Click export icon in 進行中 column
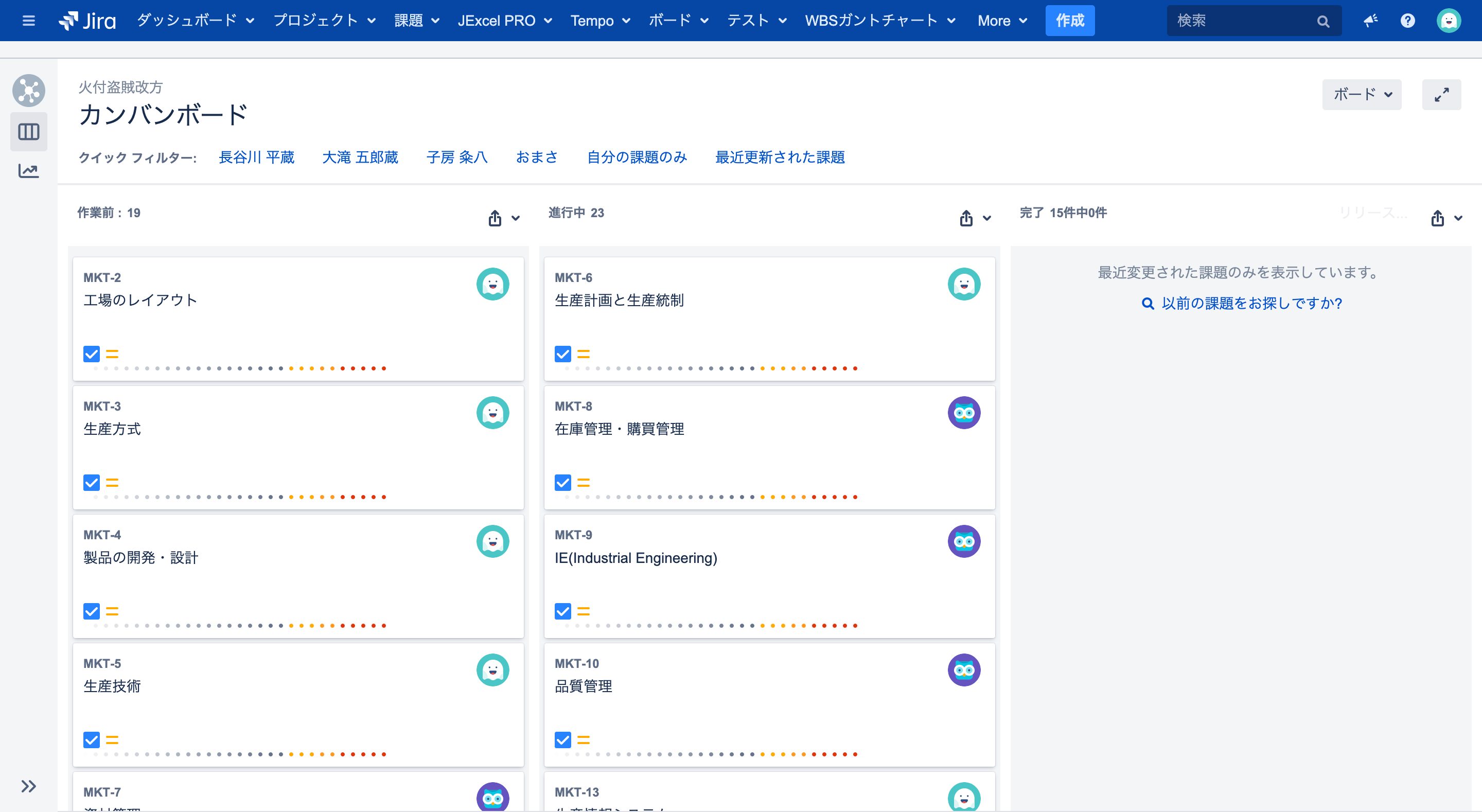Viewport: 1482px width, 812px height. pyautogui.click(x=966, y=218)
